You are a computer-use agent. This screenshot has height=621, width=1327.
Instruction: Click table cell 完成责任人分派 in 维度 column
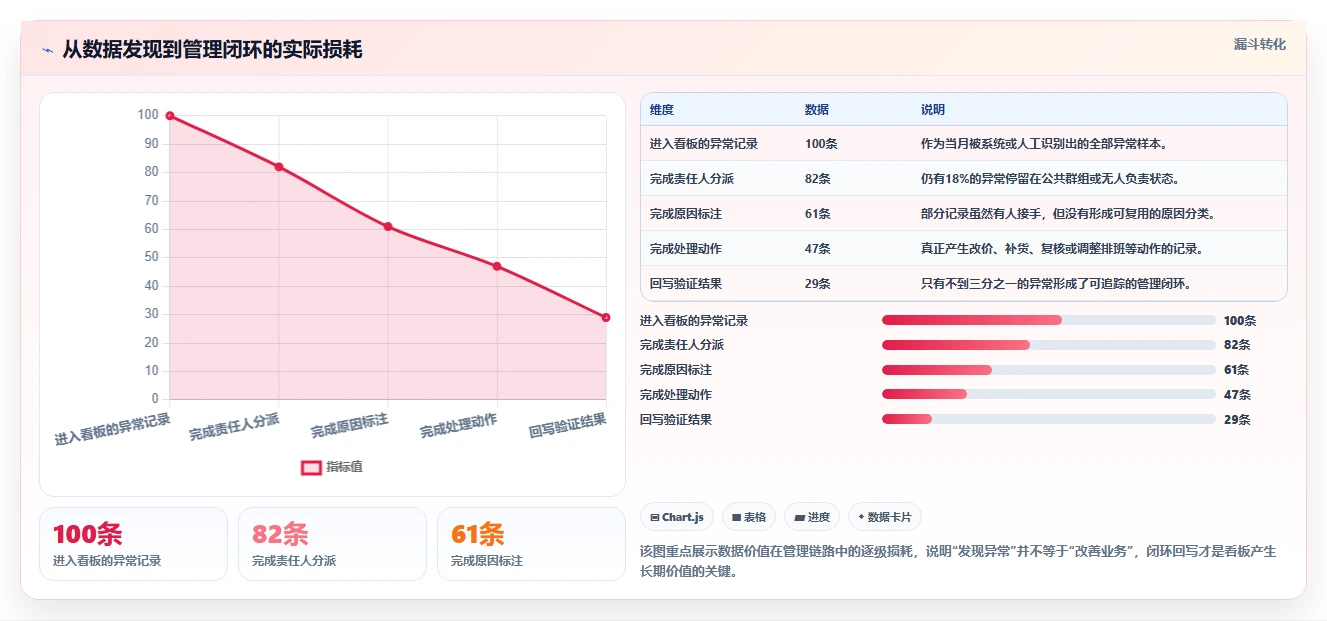692,179
